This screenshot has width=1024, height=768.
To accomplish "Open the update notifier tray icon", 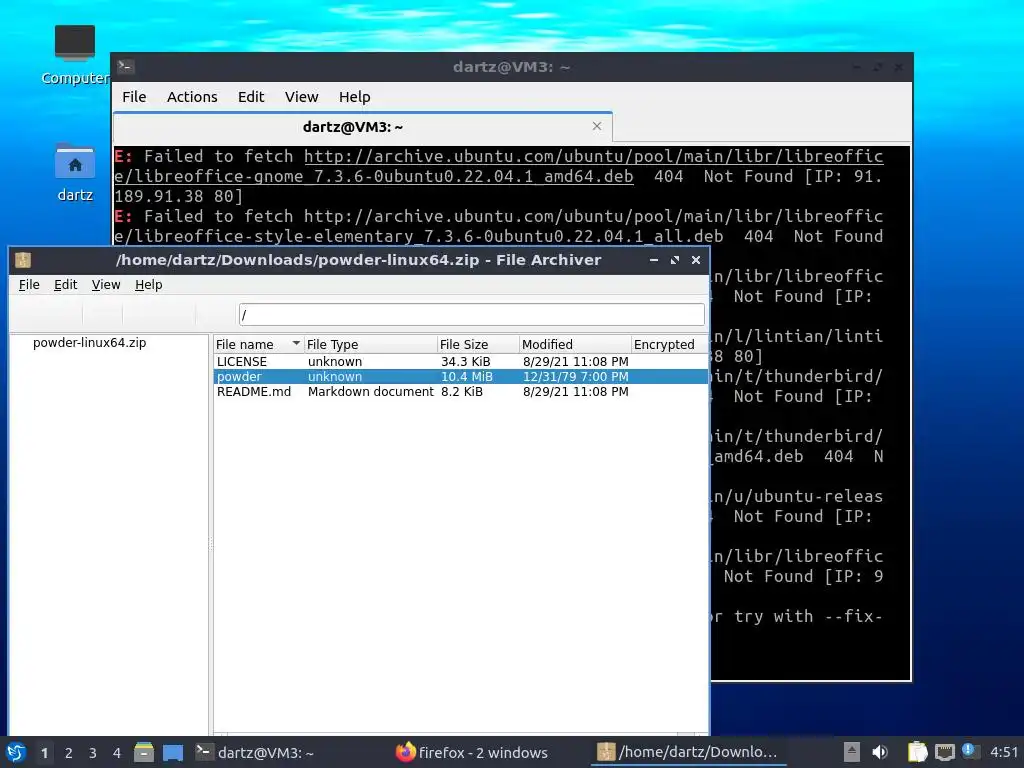I will 970,752.
